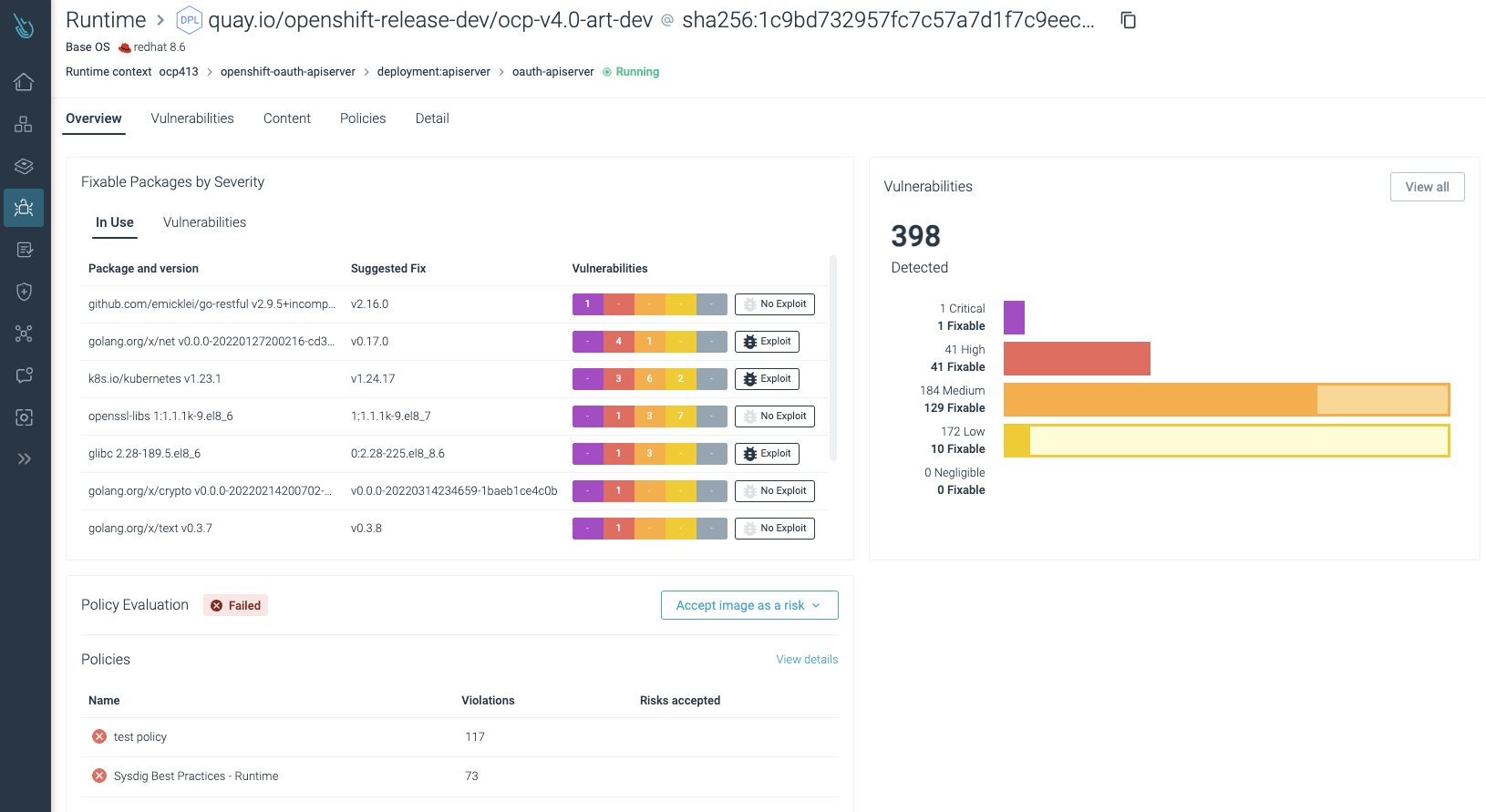Switch to the Vulnerabilities top tab

(x=192, y=118)
